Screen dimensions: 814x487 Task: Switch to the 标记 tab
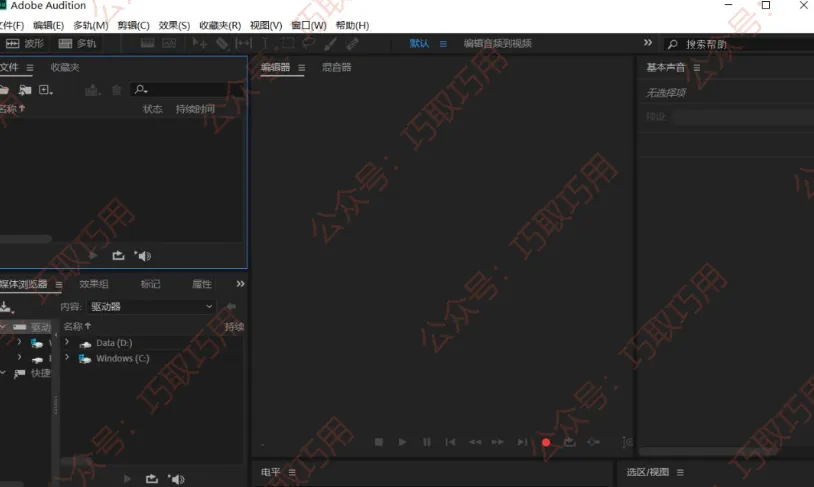150,284
